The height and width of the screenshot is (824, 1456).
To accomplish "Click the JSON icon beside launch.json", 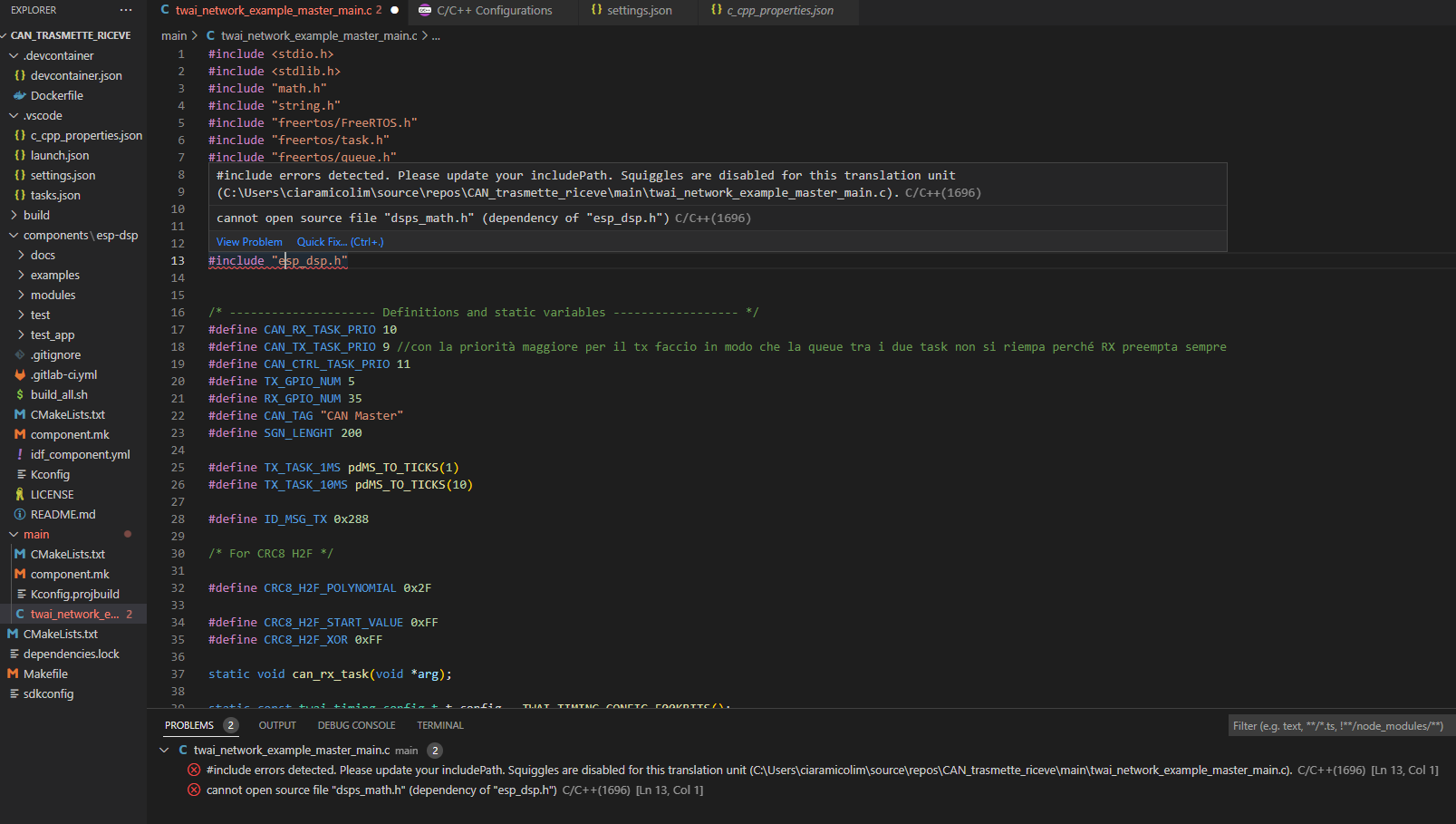I will pos(20,155).
